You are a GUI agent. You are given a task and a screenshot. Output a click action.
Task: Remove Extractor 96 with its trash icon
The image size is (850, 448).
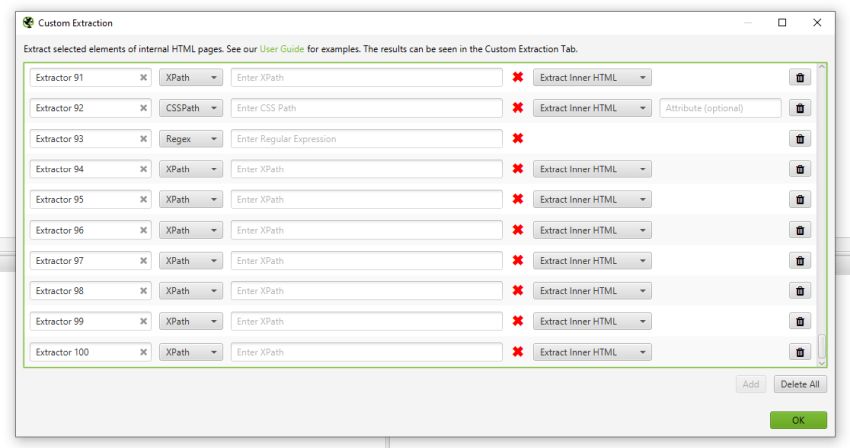click(x=800, y=230)
